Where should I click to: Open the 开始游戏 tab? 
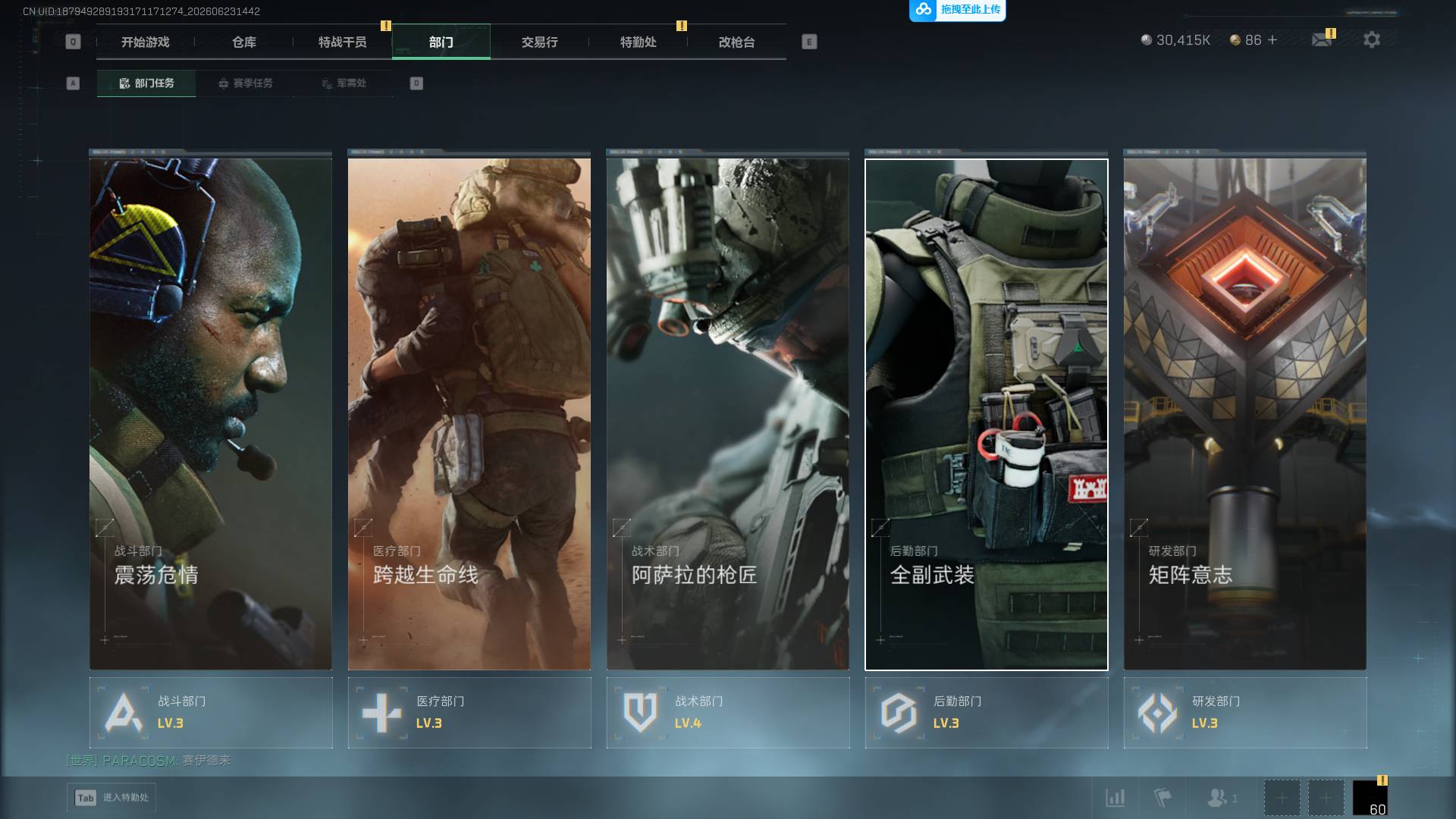tap(146, 42)
